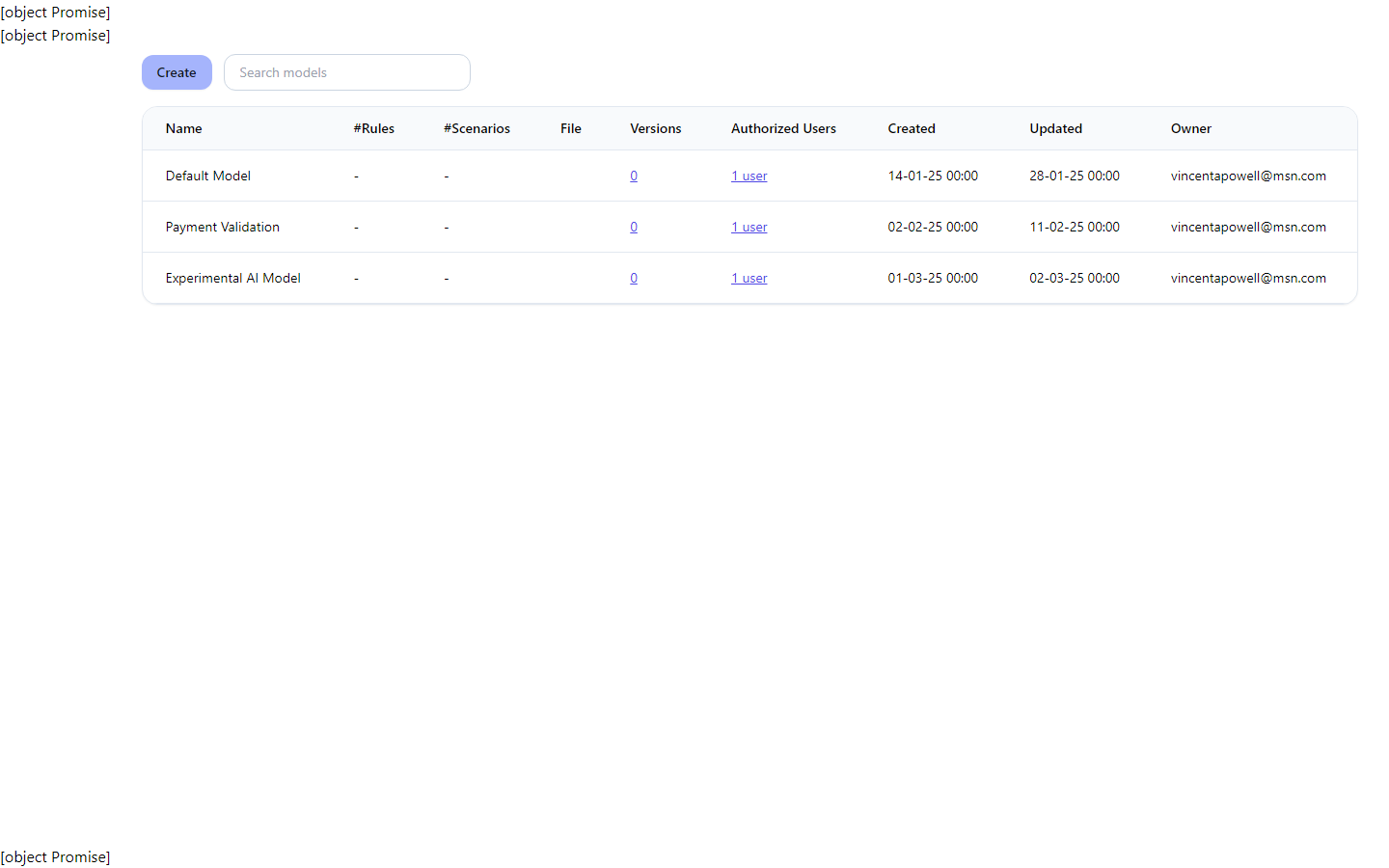This screenshot has width=1389, height=868.
Task: Click the #Rules column header
Action: [373, 128]
